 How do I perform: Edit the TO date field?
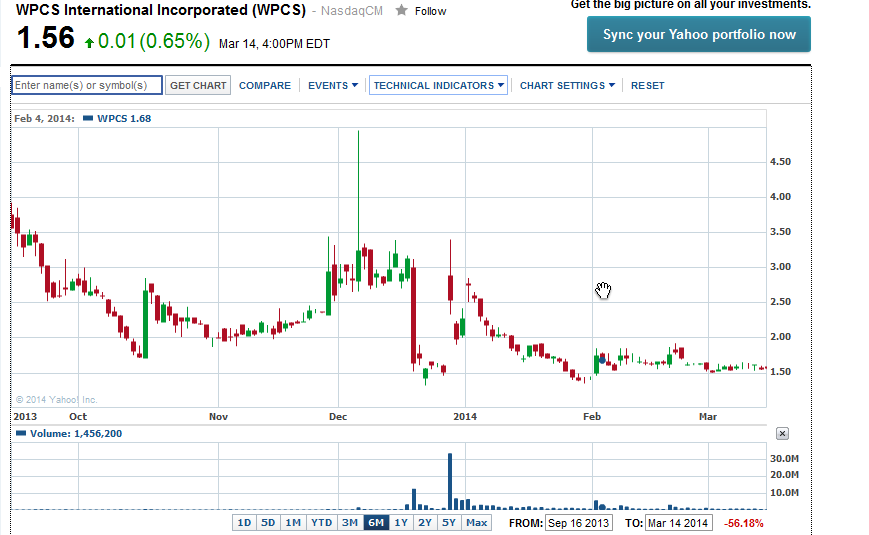click(x=678, y=523)
